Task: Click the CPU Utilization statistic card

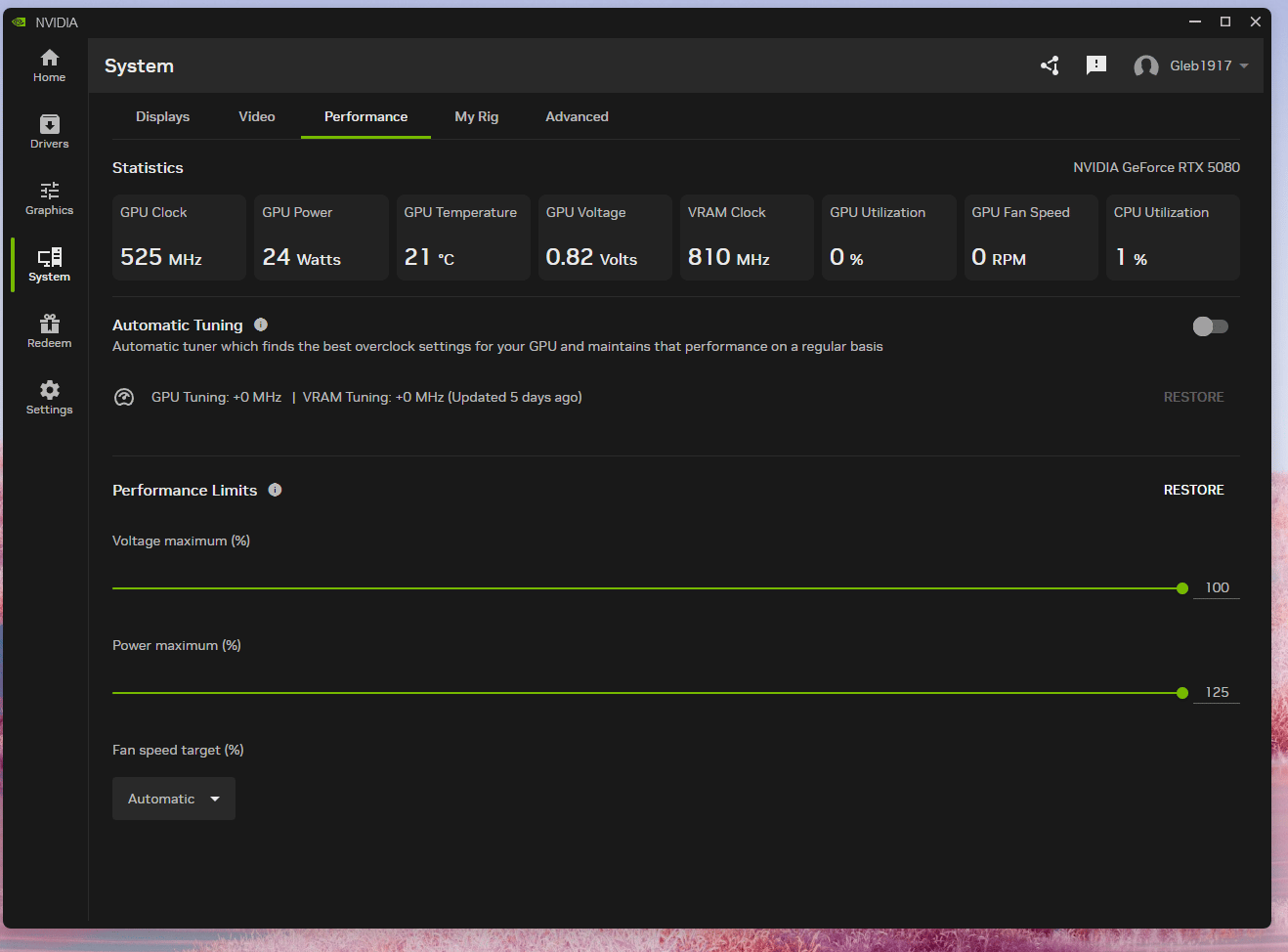Action: tap(1173, 238)
